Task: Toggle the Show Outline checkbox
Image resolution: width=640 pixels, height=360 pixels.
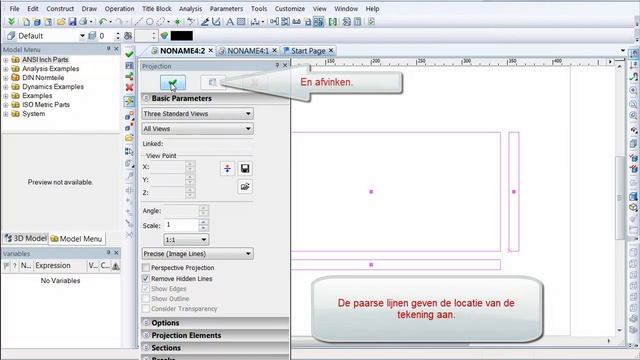Action: pyautogui.click(x=146, y=299)
